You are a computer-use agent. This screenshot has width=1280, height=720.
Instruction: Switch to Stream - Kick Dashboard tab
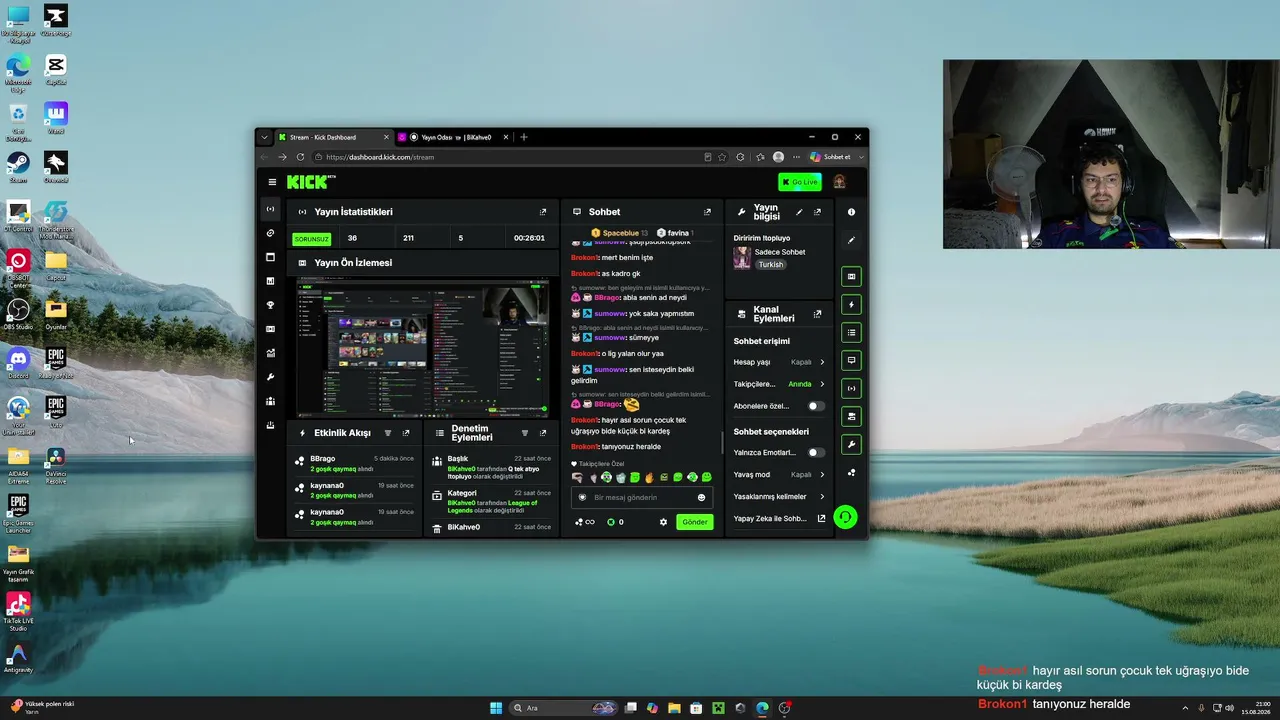(x=333, y=137)
